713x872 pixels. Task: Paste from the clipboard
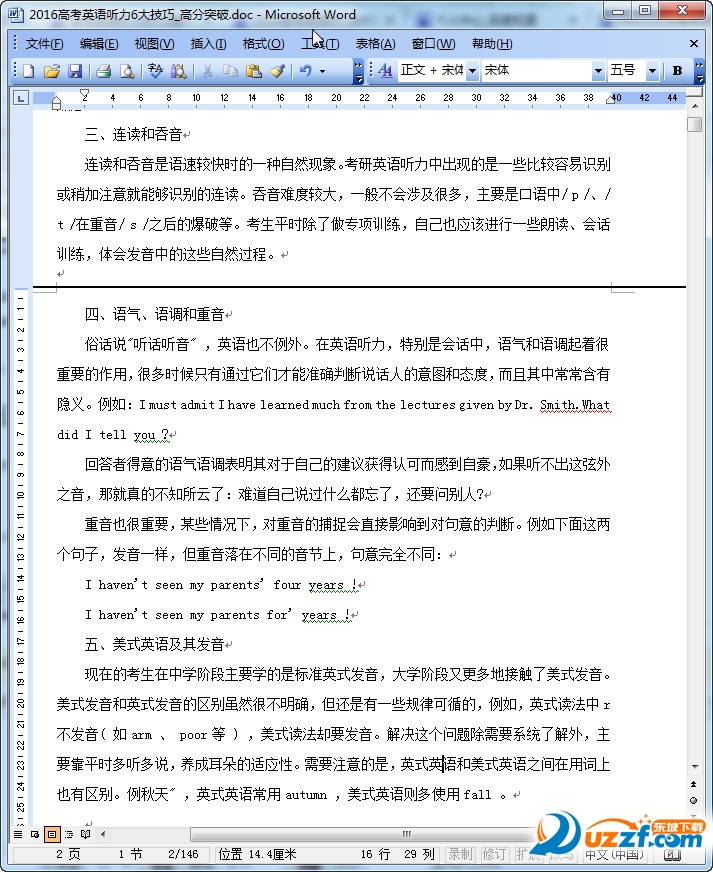coord(254,71)
